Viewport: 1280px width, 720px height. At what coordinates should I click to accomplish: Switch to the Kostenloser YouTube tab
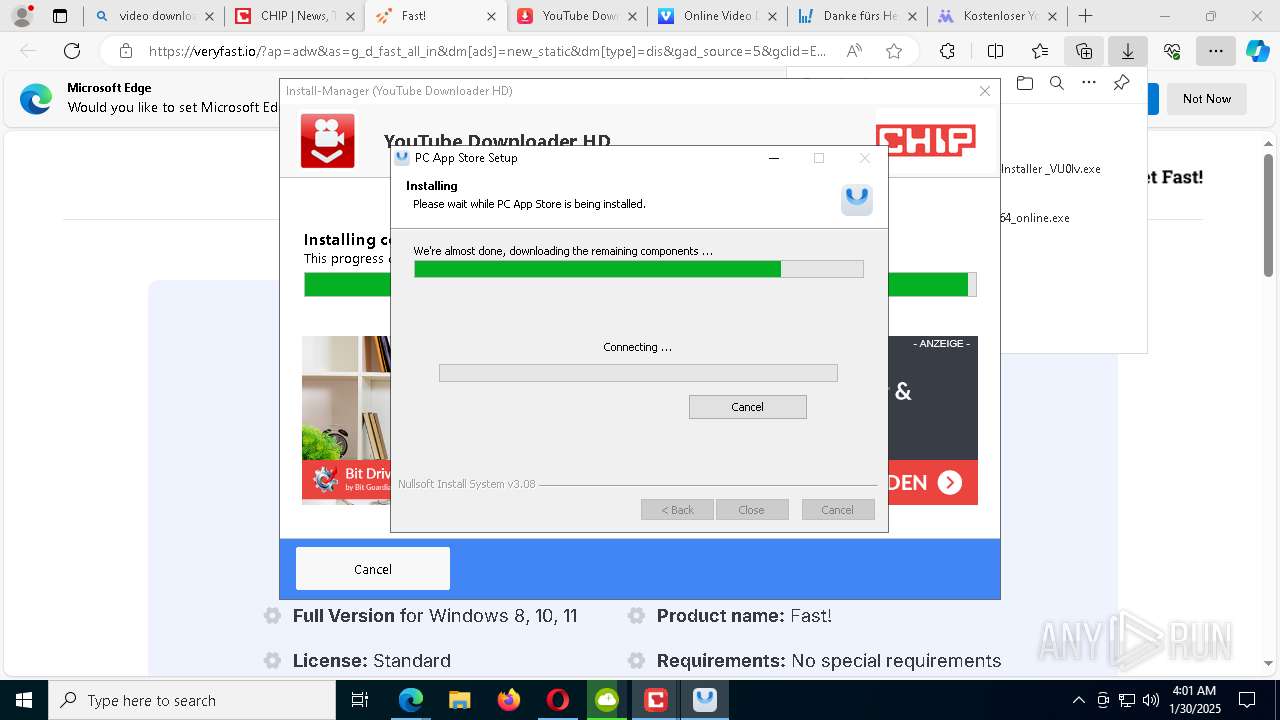click(x=997, y=16)
